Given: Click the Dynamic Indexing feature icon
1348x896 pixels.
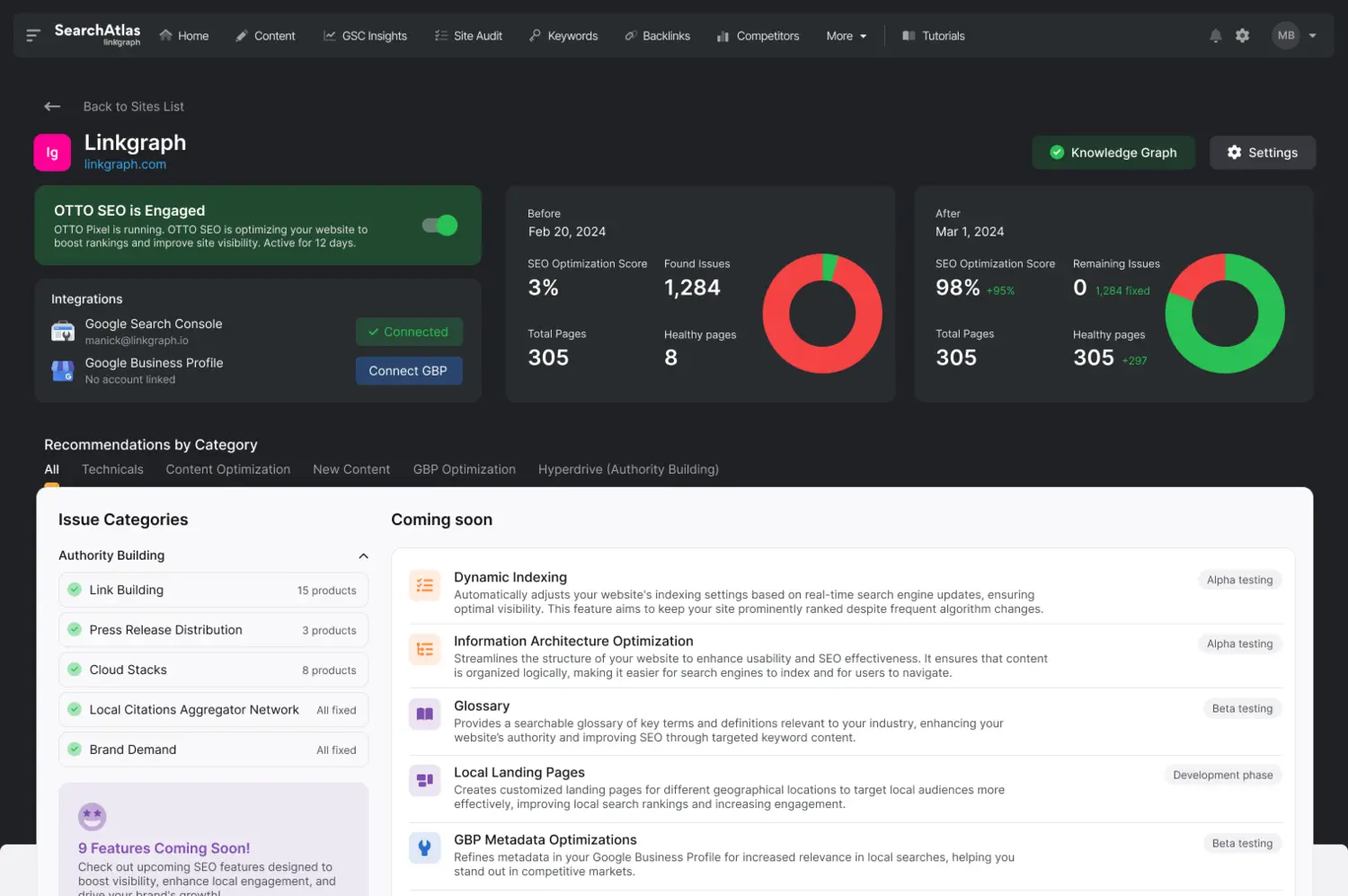Looking at the screenshot, I should (x=425, y=585).
